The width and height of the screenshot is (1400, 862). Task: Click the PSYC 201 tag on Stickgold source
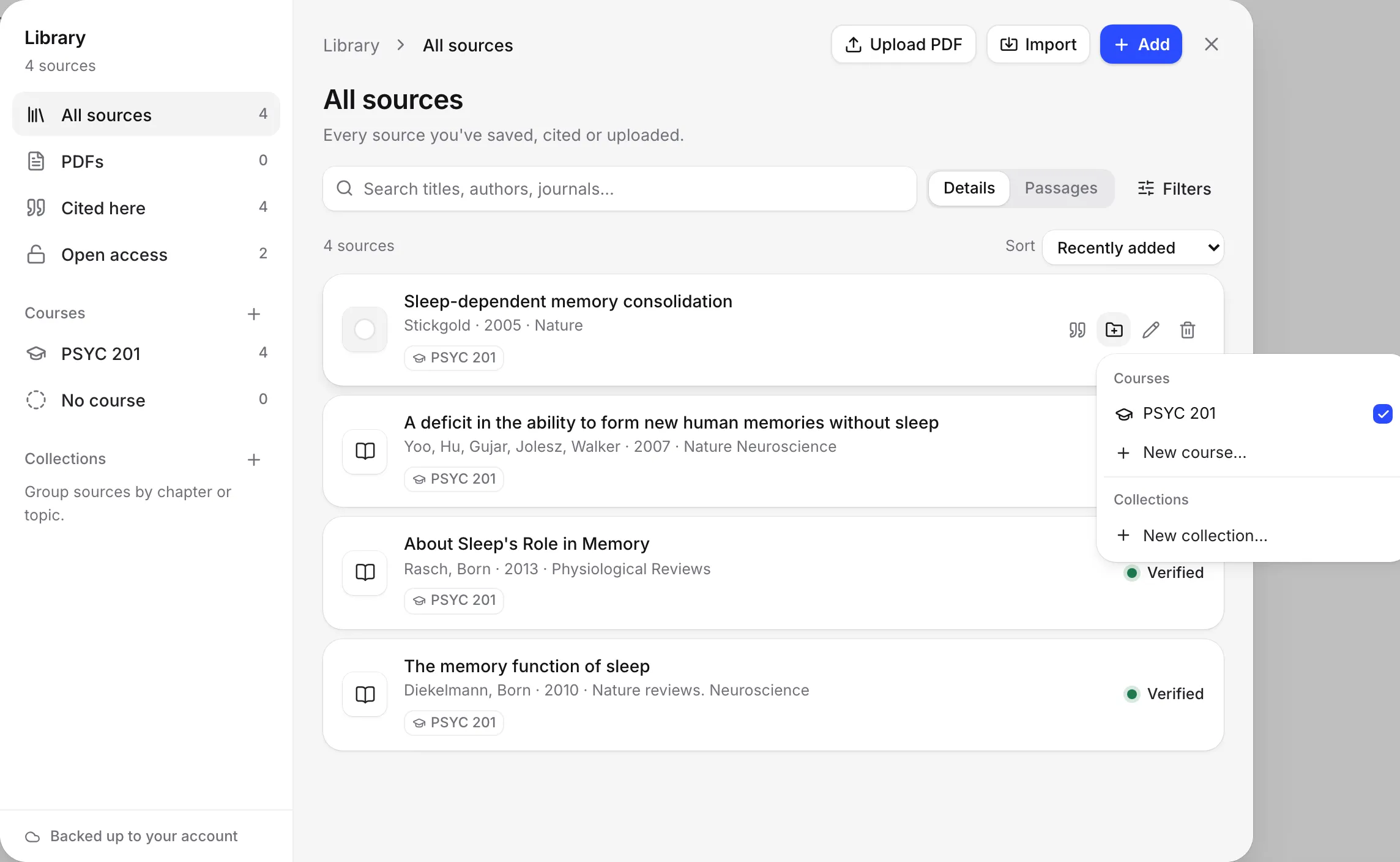pos(454,358)
